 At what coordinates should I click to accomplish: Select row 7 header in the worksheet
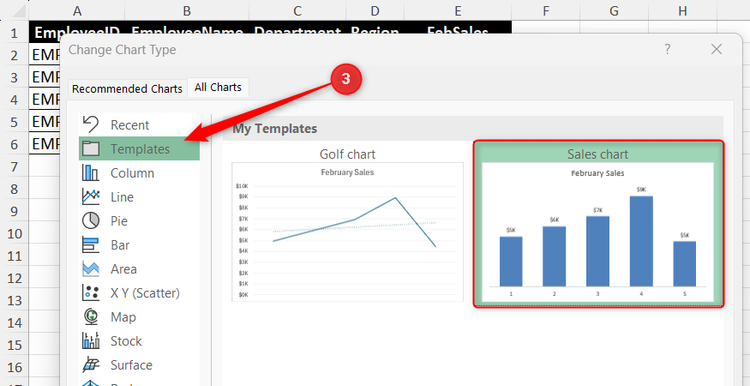(x=14, y=167)
